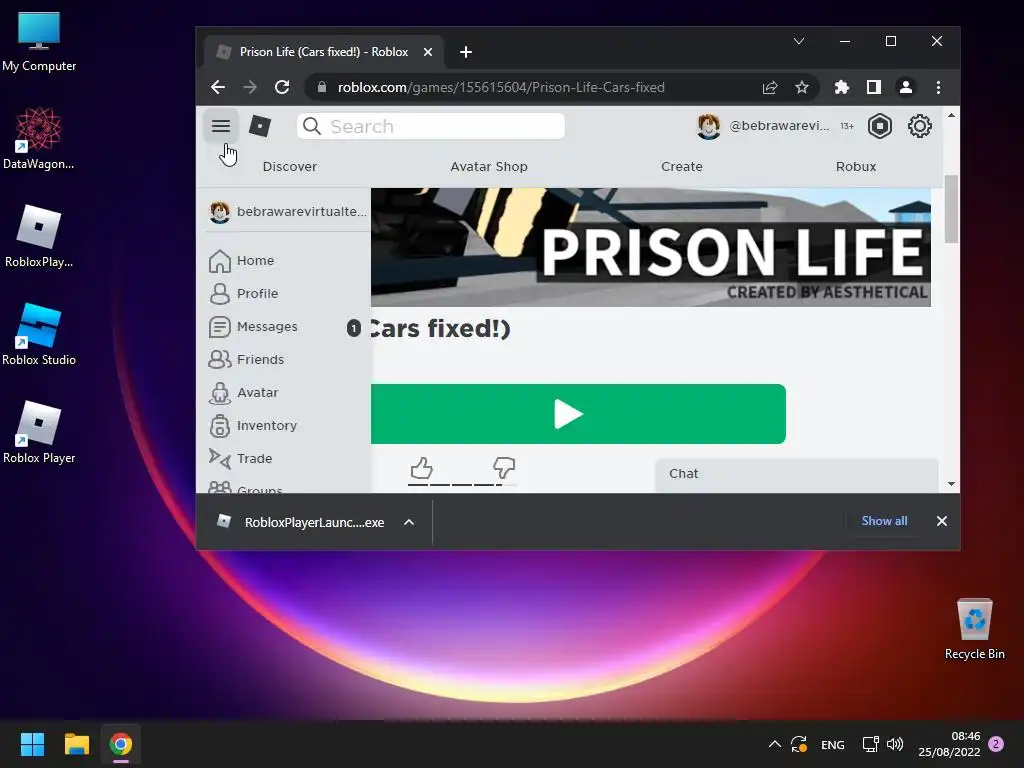
Task: Open the Roblox logo home icon
Action: tap(260, 126)
